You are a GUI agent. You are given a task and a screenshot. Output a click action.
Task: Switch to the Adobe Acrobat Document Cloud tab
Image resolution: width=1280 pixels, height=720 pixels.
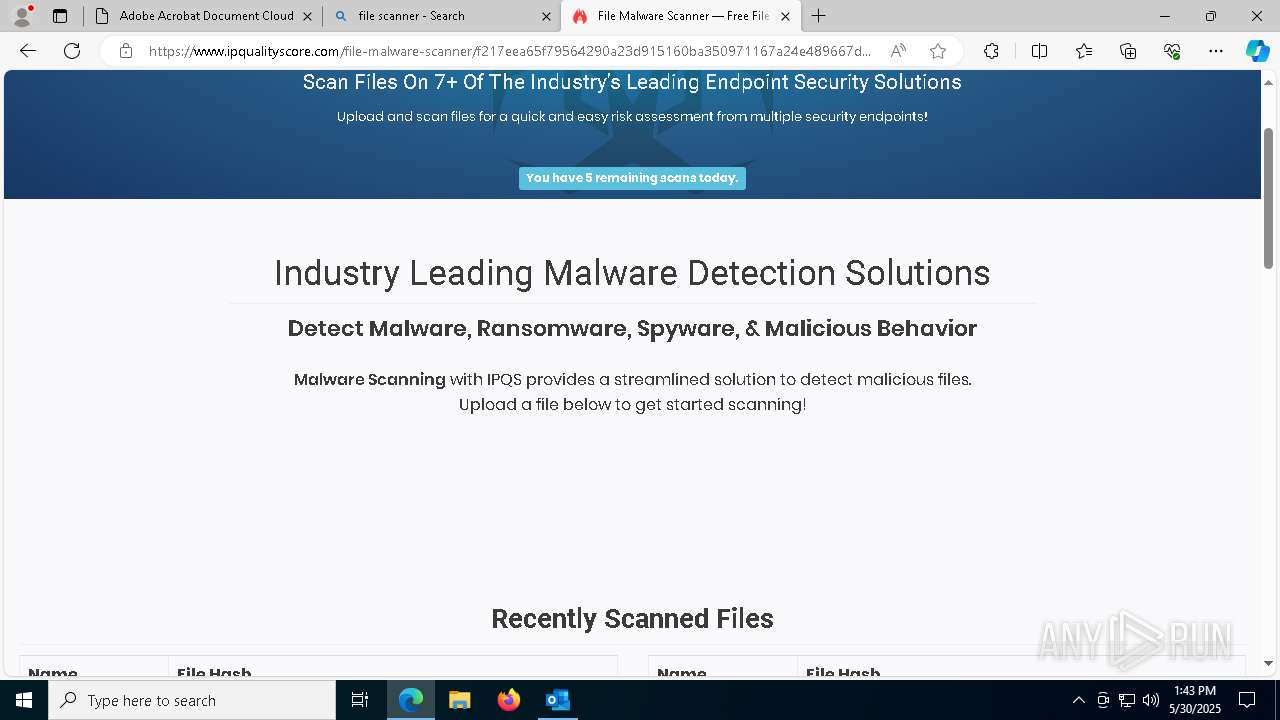coord(205,16)
